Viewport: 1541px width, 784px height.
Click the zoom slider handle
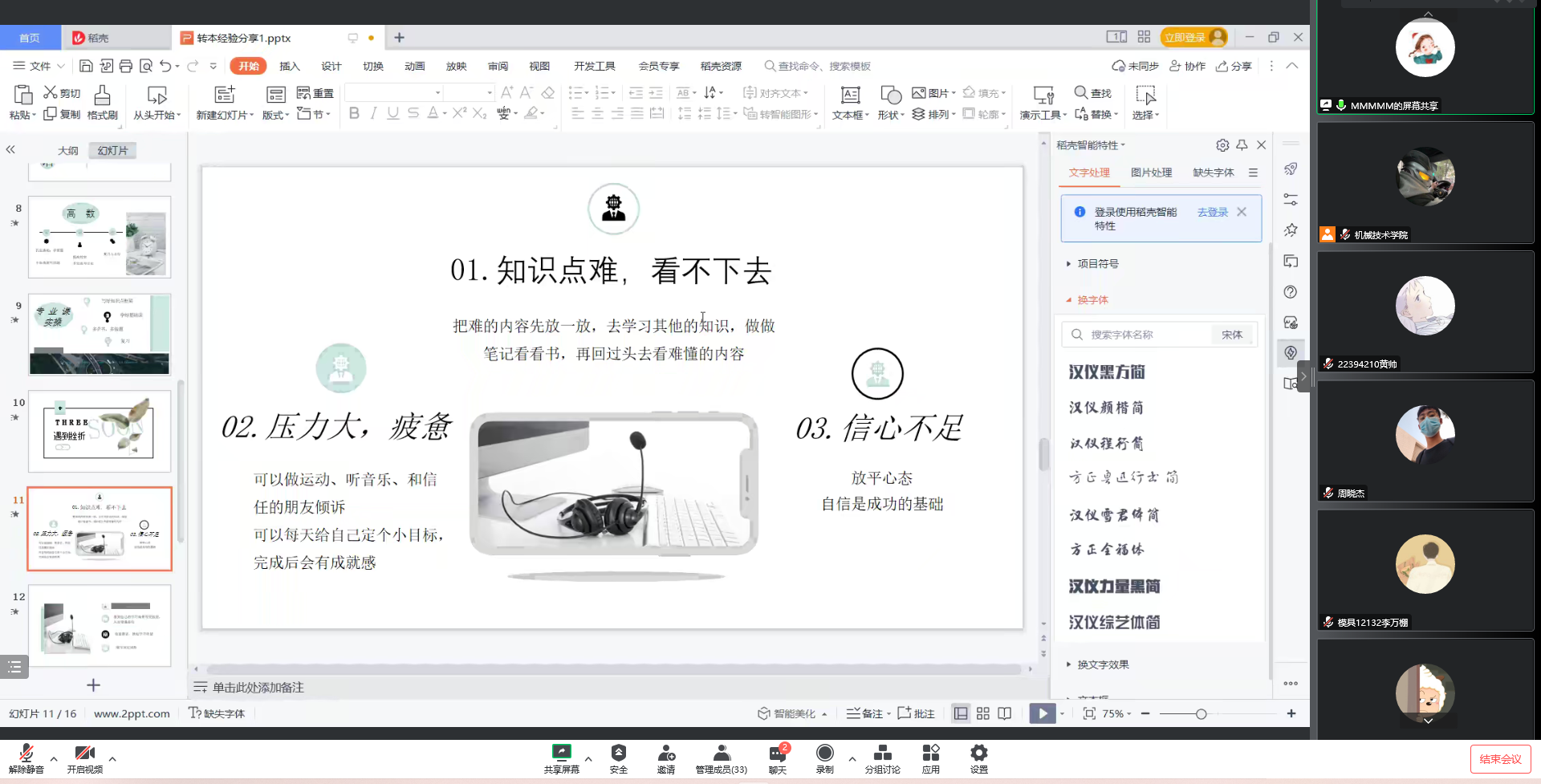(x=1201, y=713)
